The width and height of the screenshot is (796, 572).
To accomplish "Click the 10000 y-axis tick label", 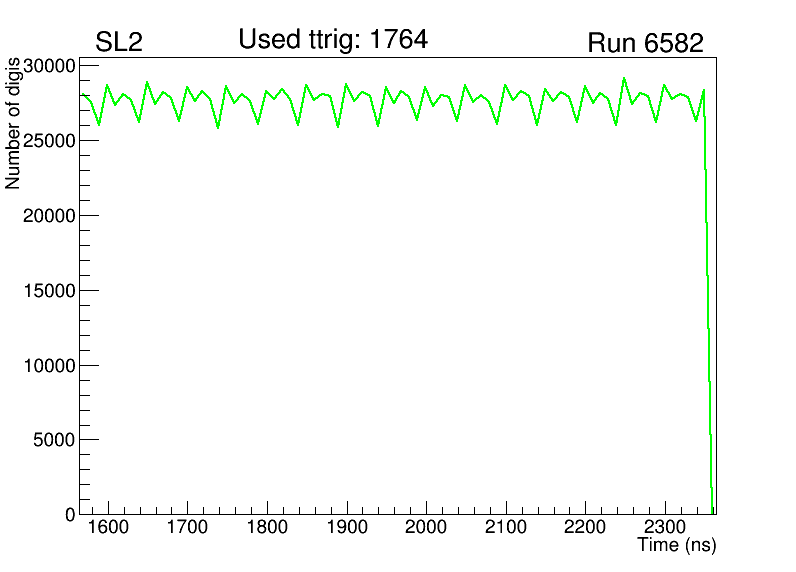I will tap(49, 366).
